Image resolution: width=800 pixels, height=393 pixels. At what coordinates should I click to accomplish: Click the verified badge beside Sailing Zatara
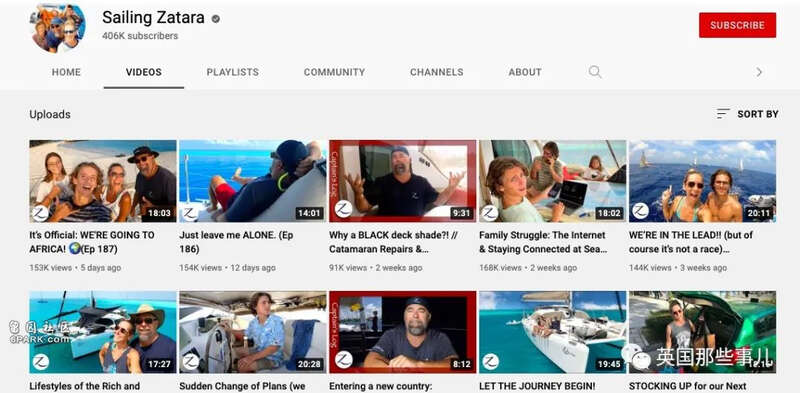click(x=216, y=19)
